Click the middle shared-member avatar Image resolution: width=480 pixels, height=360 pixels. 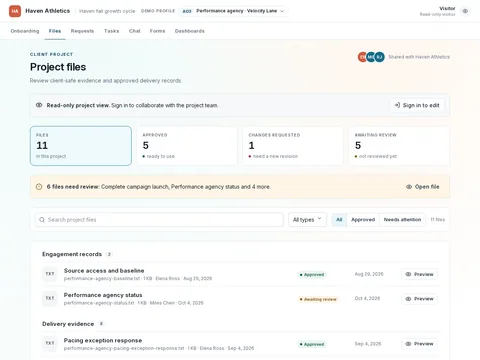click(371, 57)
